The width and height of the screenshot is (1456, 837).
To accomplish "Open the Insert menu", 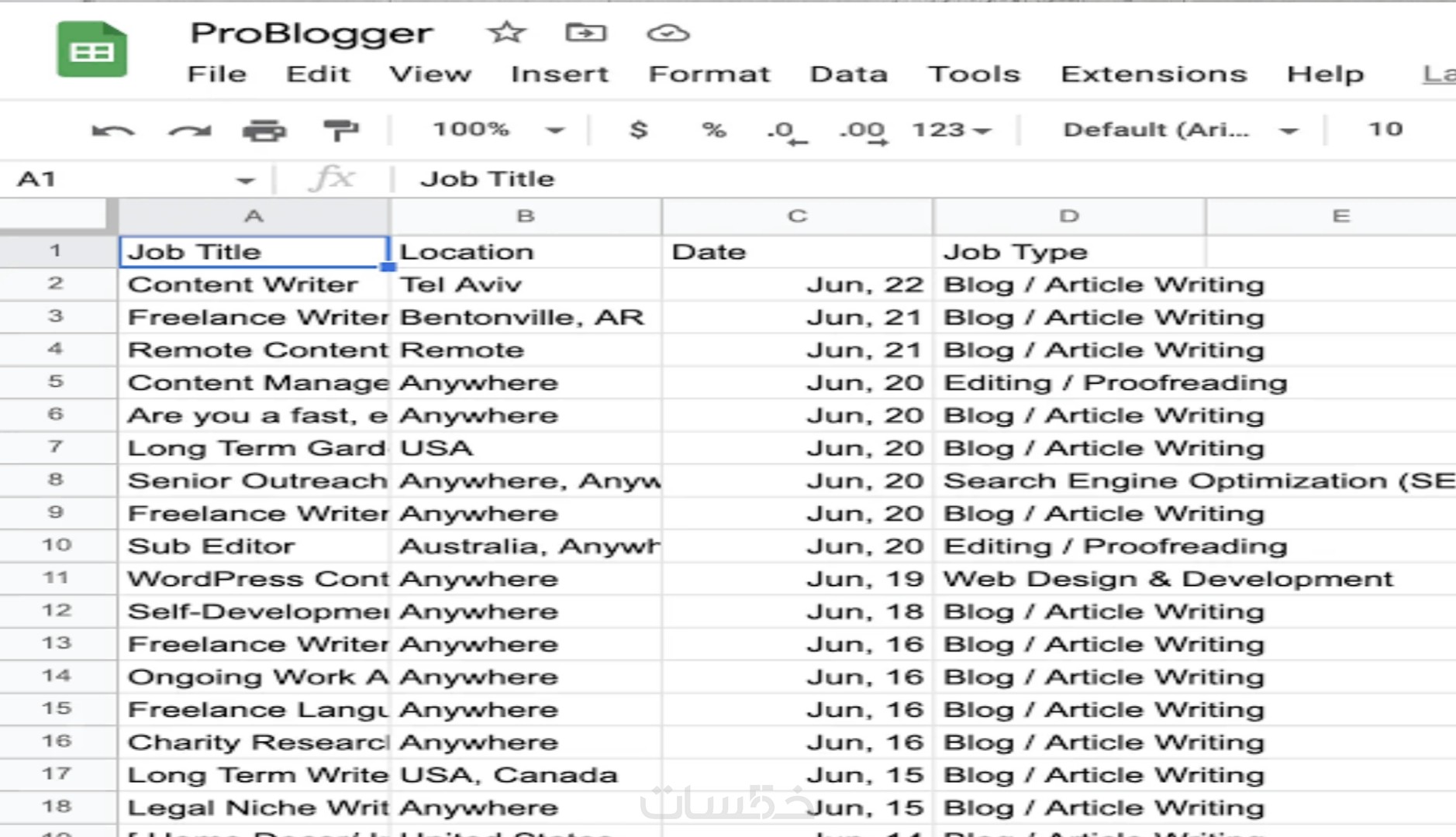I will click(x=560, y=74).
